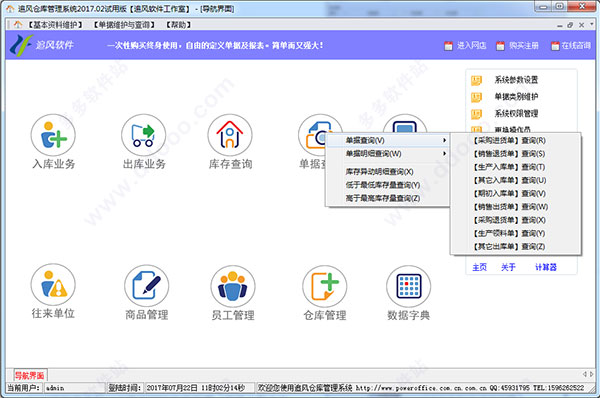Open the 商品管理 pencil icon
The image size is (600, 398).
147,286
